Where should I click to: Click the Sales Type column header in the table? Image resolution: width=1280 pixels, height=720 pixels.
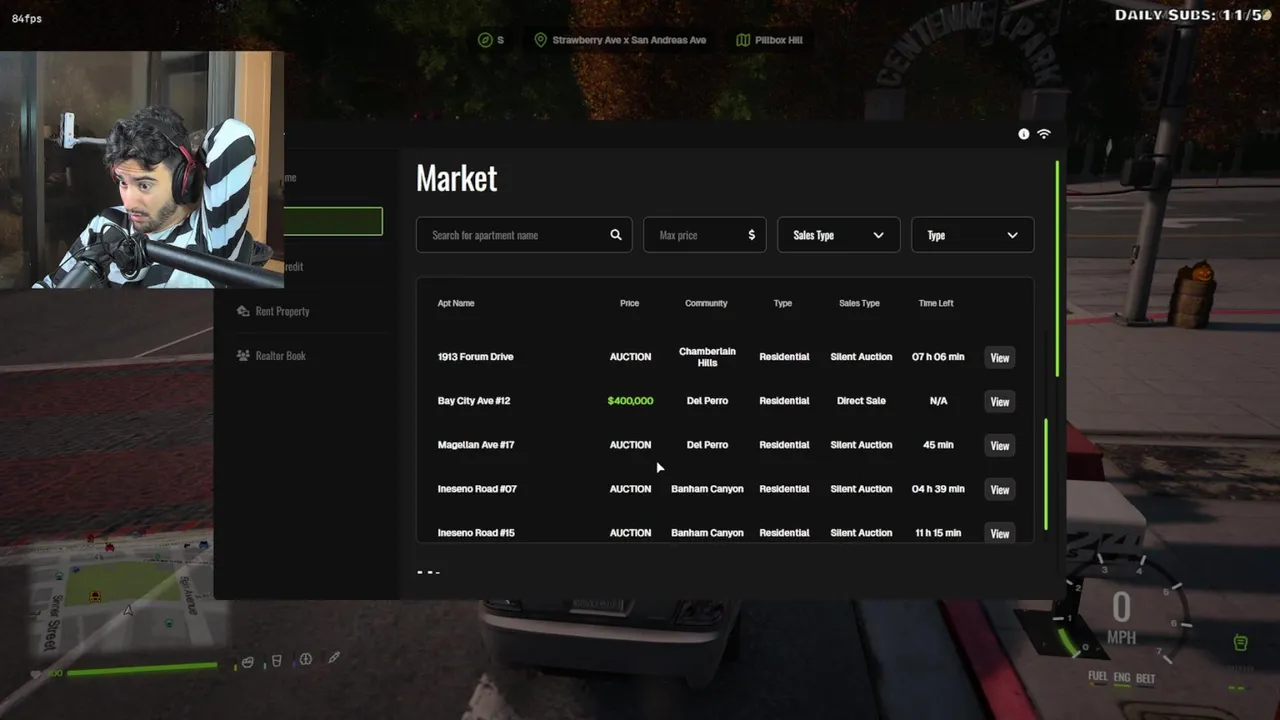[859, 303]
